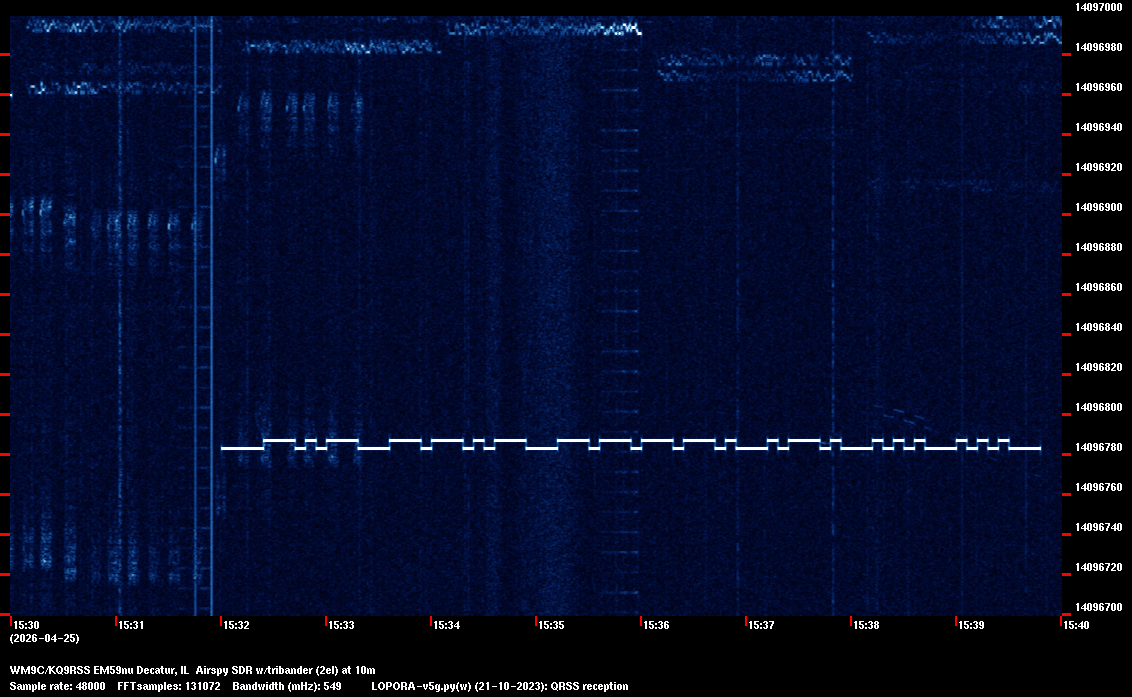Select the 15:32 time axis marker
Image resolution: width=1132 pixels, height=697 pixels.
(x=236, y=625)
